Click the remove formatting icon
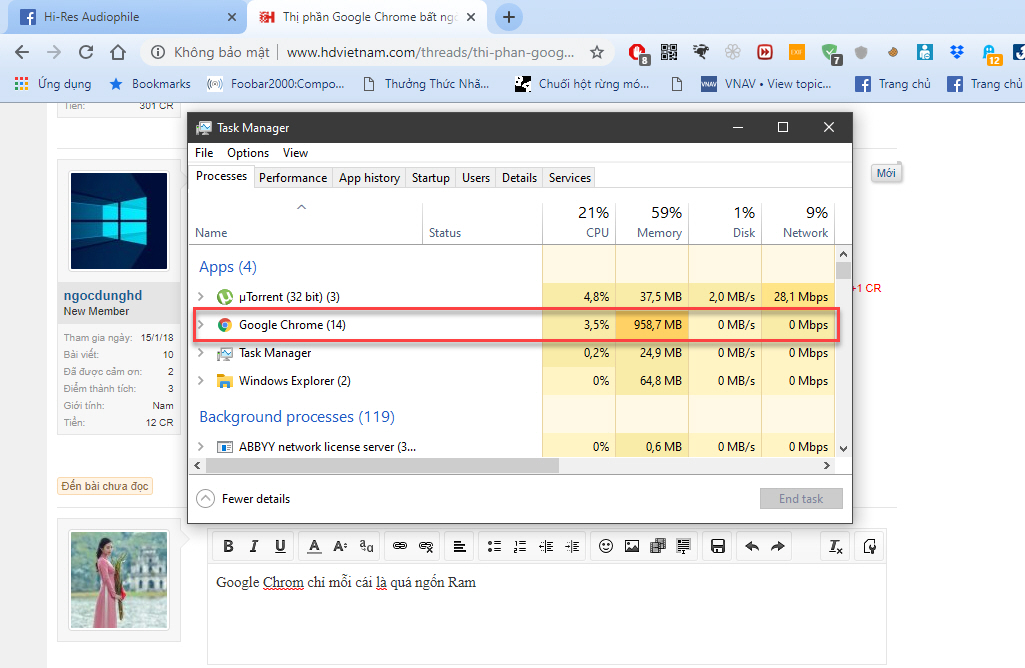The width and height of the screenshot is (1025, 668). click(835, 546)
